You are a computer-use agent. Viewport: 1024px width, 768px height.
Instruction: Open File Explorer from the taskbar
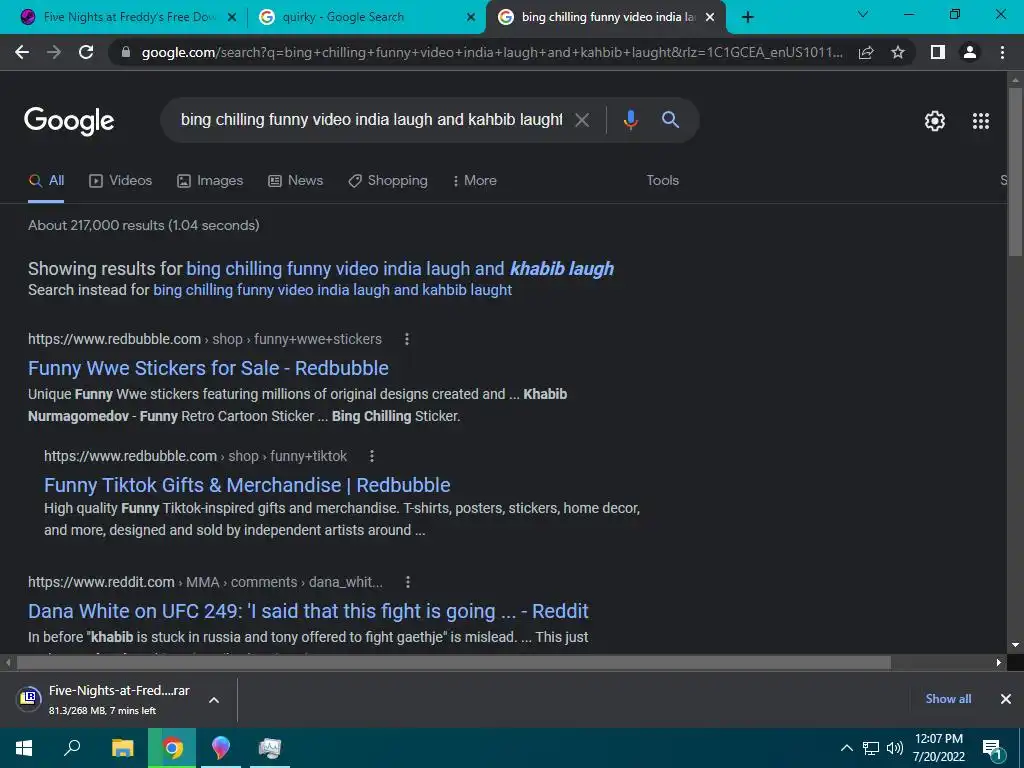[x=122, y=748]
